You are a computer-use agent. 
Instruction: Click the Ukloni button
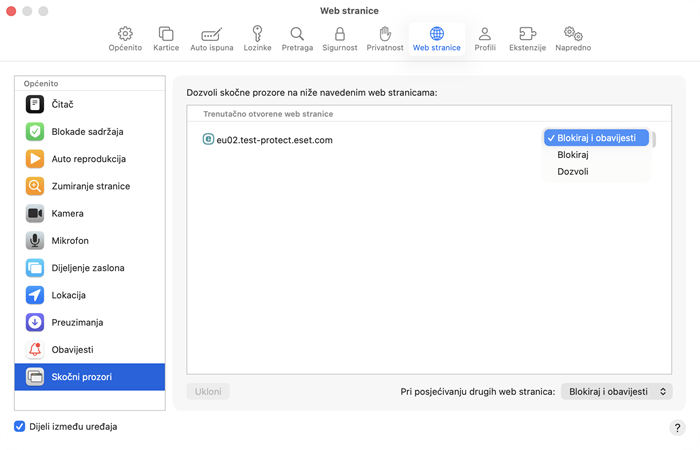tap(208, 392)
